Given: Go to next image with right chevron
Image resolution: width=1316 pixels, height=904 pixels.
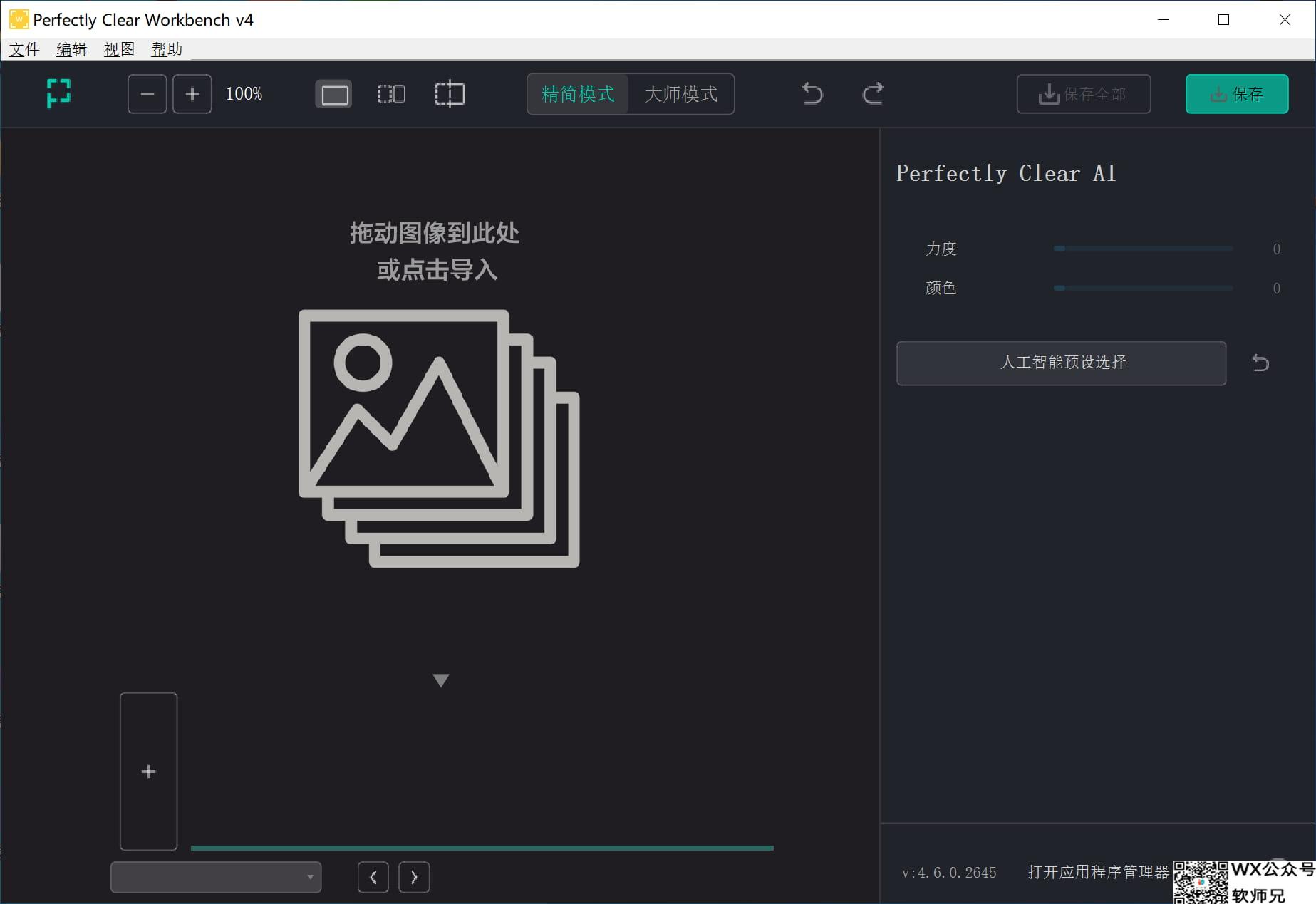Looking at the screenshot, I should pos(414,877).
